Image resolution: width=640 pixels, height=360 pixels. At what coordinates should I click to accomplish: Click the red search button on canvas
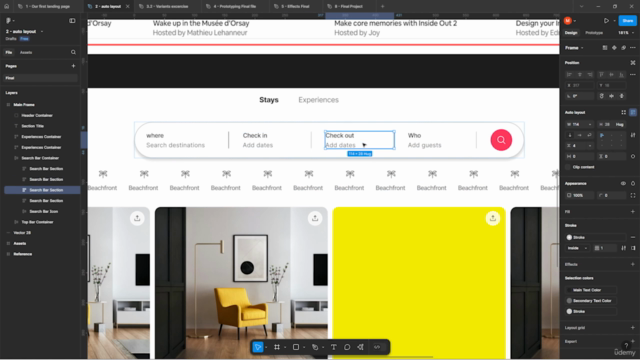tap(501, 140)
